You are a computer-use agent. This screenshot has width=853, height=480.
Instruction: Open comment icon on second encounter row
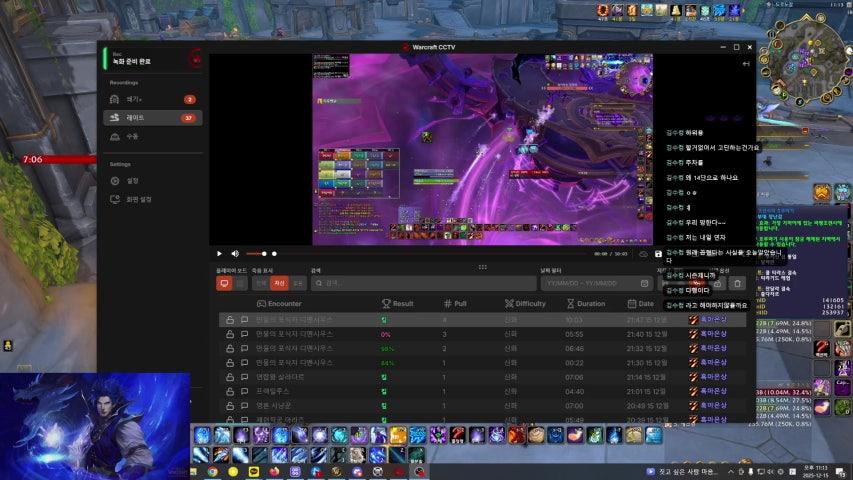244,334
